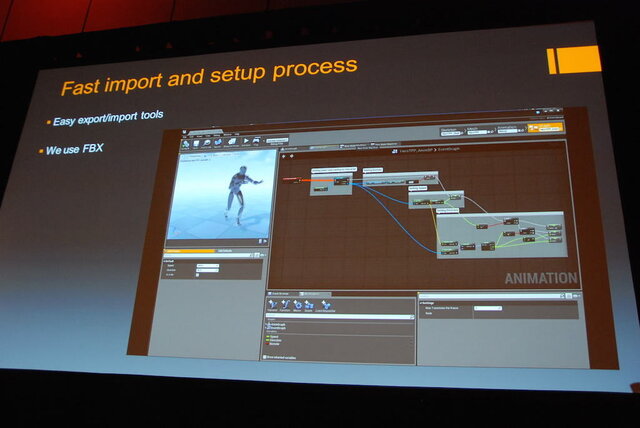
Task: Add a new Function in My Blueprint
Action: click(285, 305)
